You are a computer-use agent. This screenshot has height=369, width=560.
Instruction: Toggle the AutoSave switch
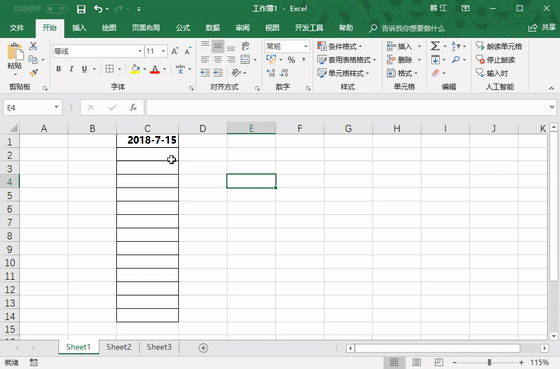click(56, 9)
